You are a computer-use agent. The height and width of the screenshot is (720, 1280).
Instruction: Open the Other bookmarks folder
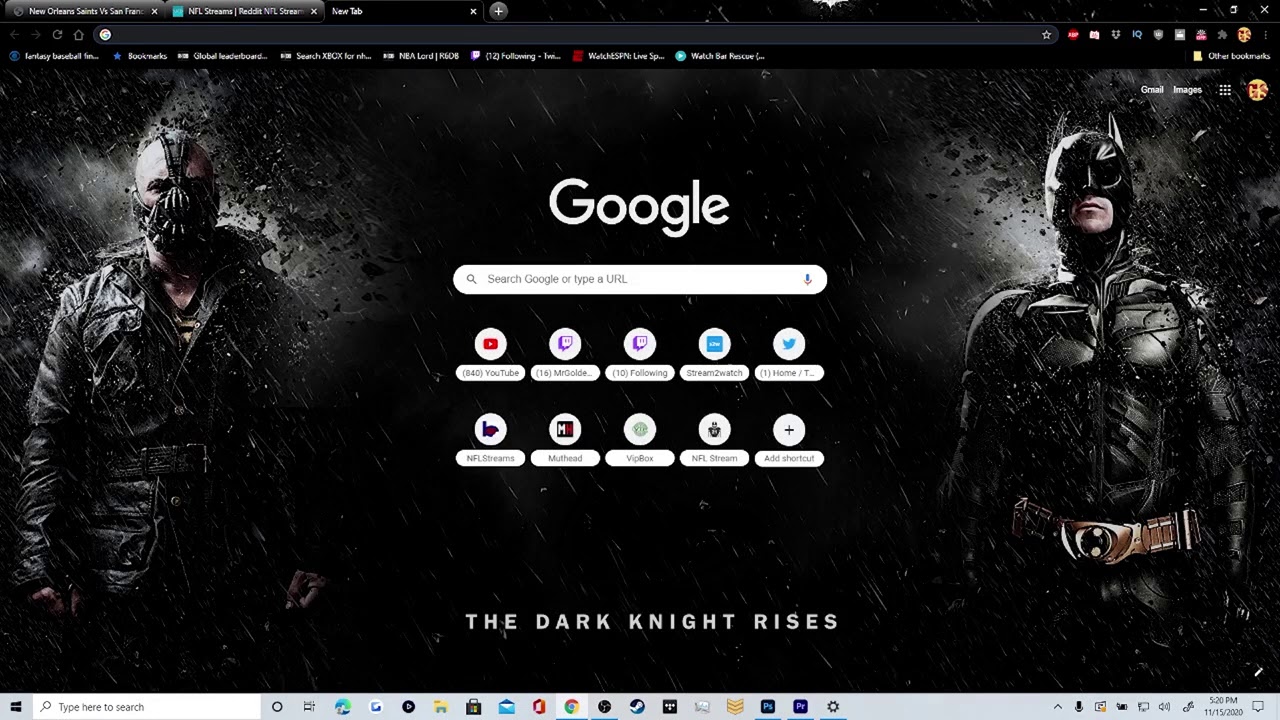click(1231, 56)
